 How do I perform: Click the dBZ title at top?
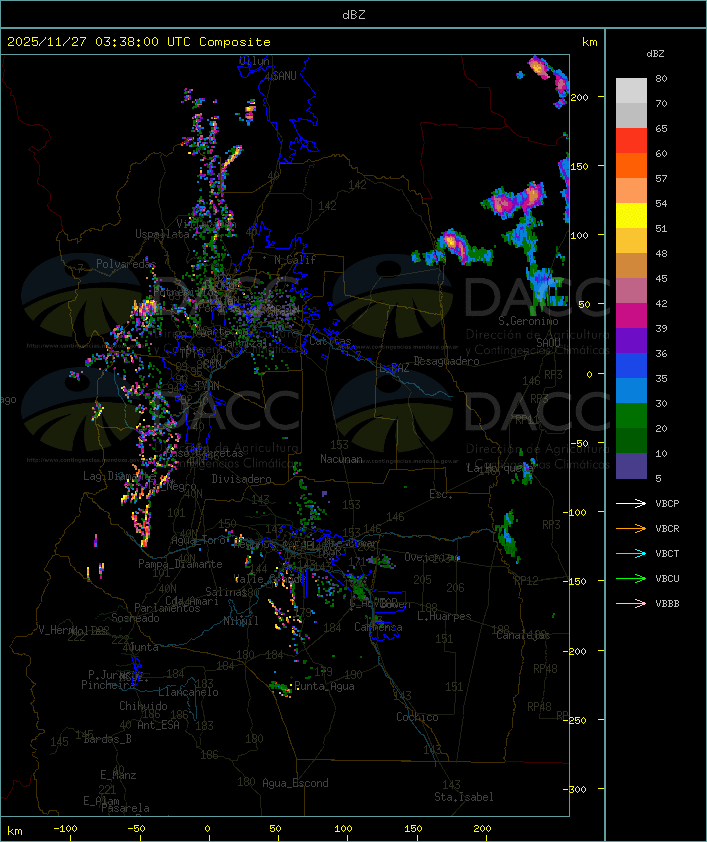[354, 15]
